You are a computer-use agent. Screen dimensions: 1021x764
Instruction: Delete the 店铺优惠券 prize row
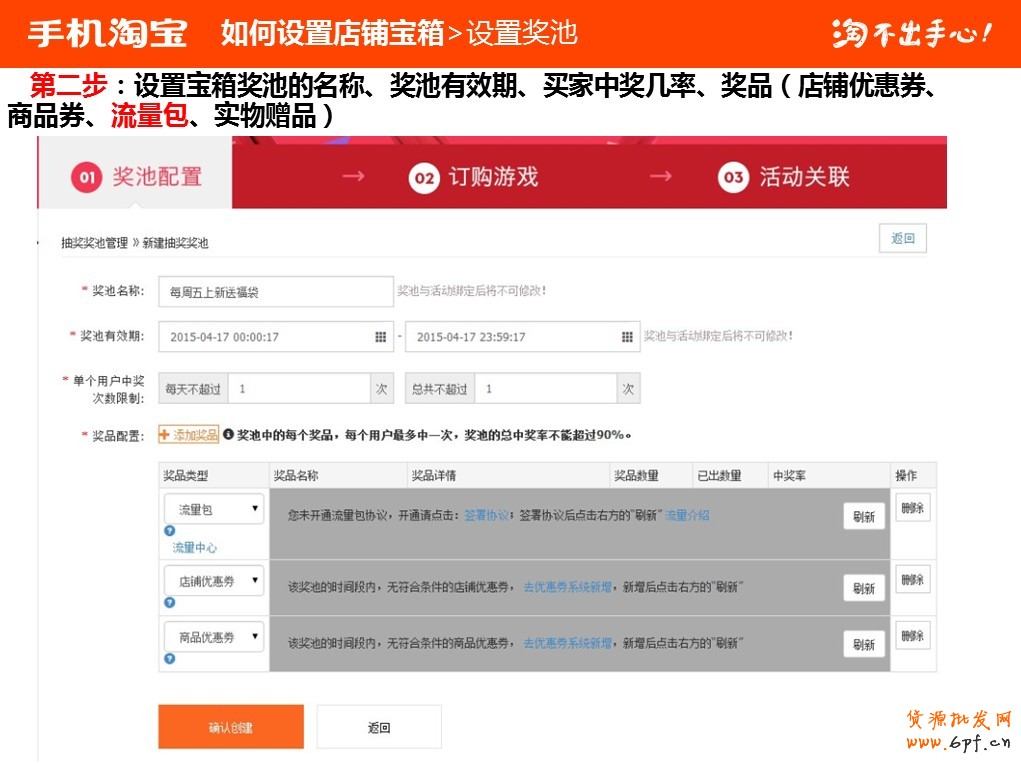[912, 579]
